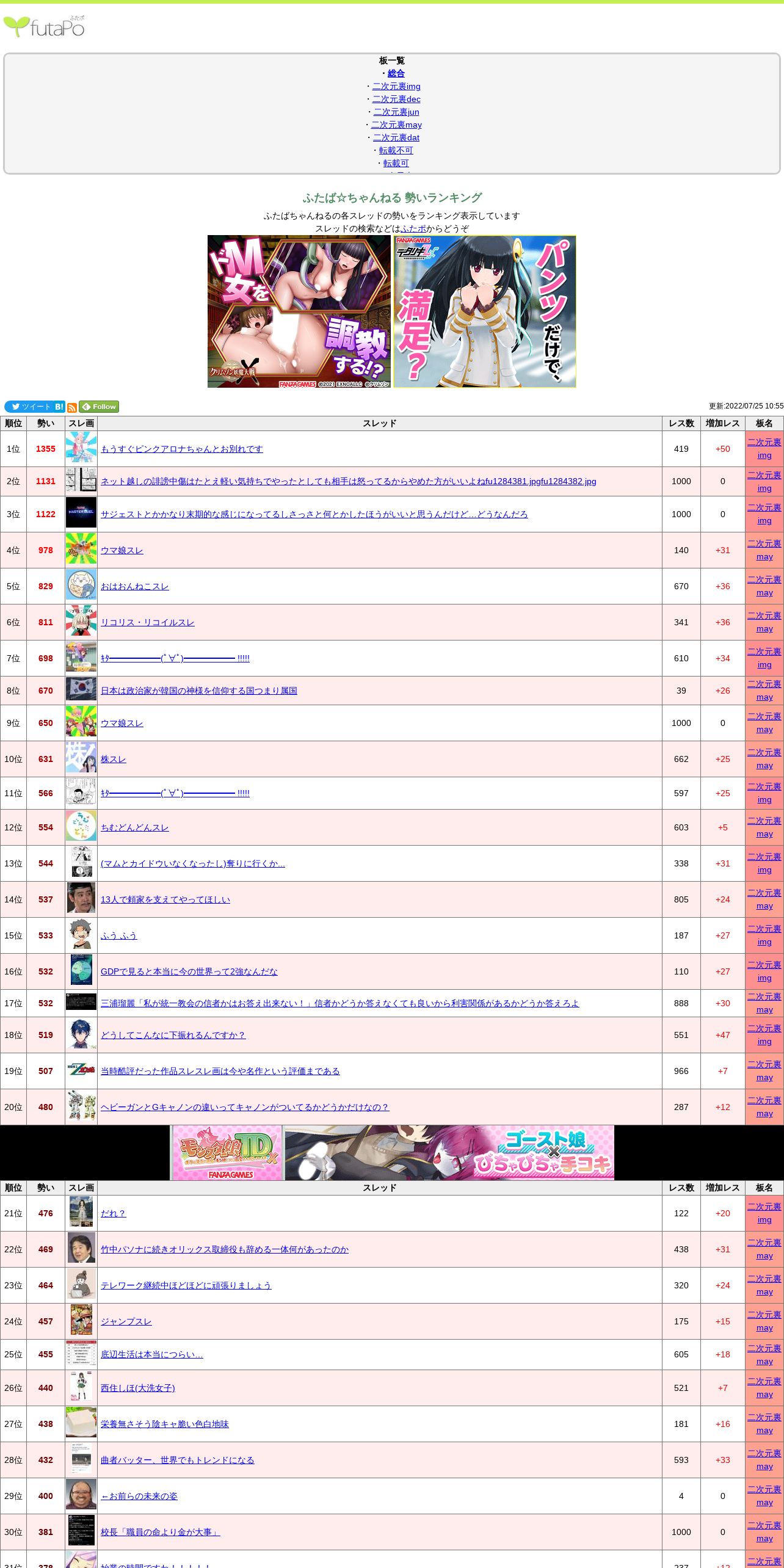Open the orange RSS feed icon
This screenshot has width=784, height=1568.
click(x=72, y=407)
